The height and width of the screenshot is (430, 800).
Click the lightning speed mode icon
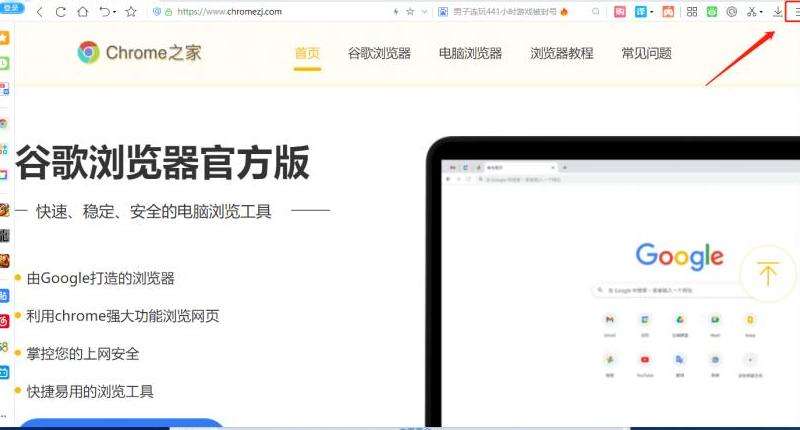[x=396, y=11]
